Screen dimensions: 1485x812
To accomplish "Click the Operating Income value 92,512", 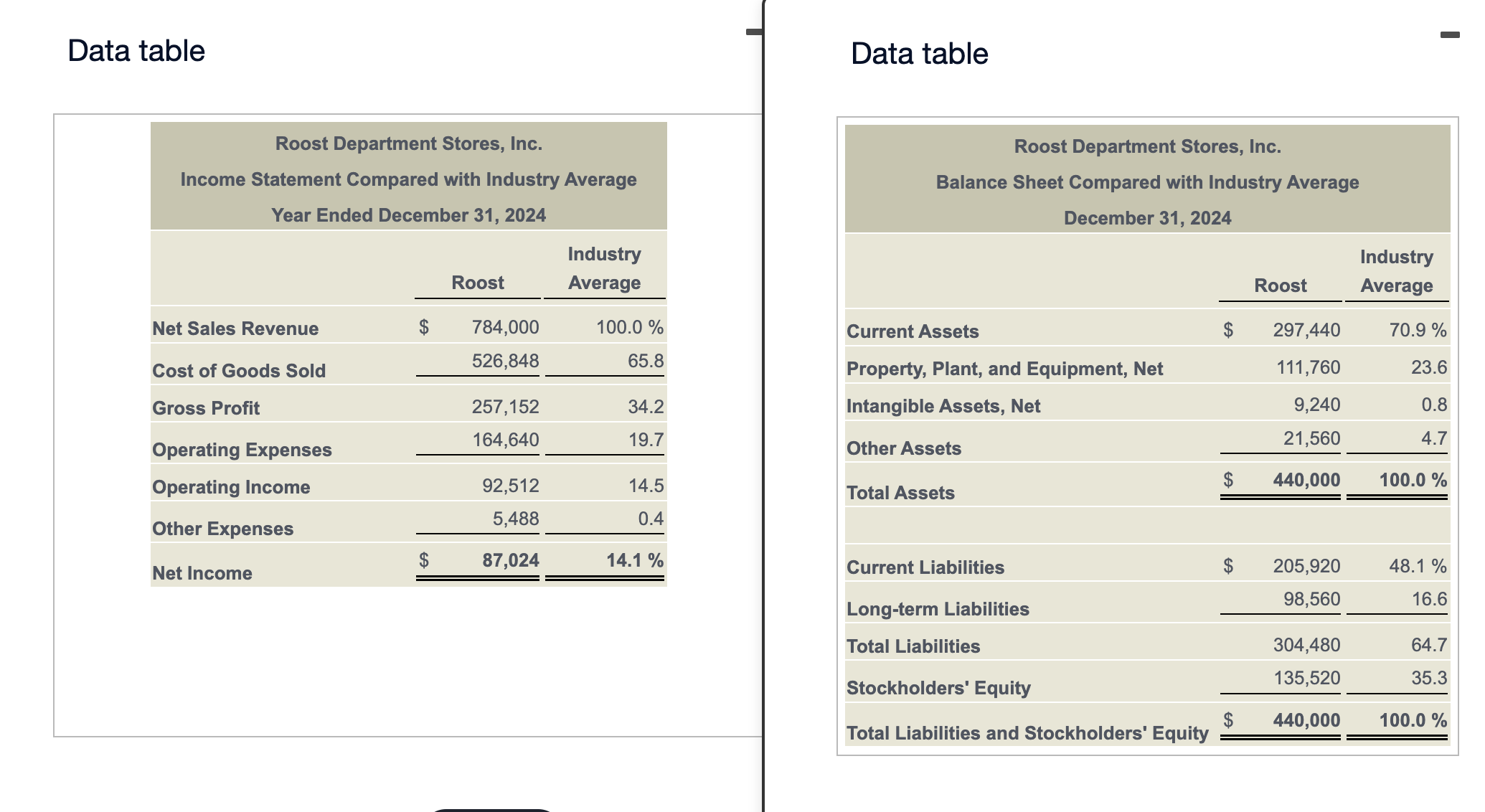I will [510, 486].
